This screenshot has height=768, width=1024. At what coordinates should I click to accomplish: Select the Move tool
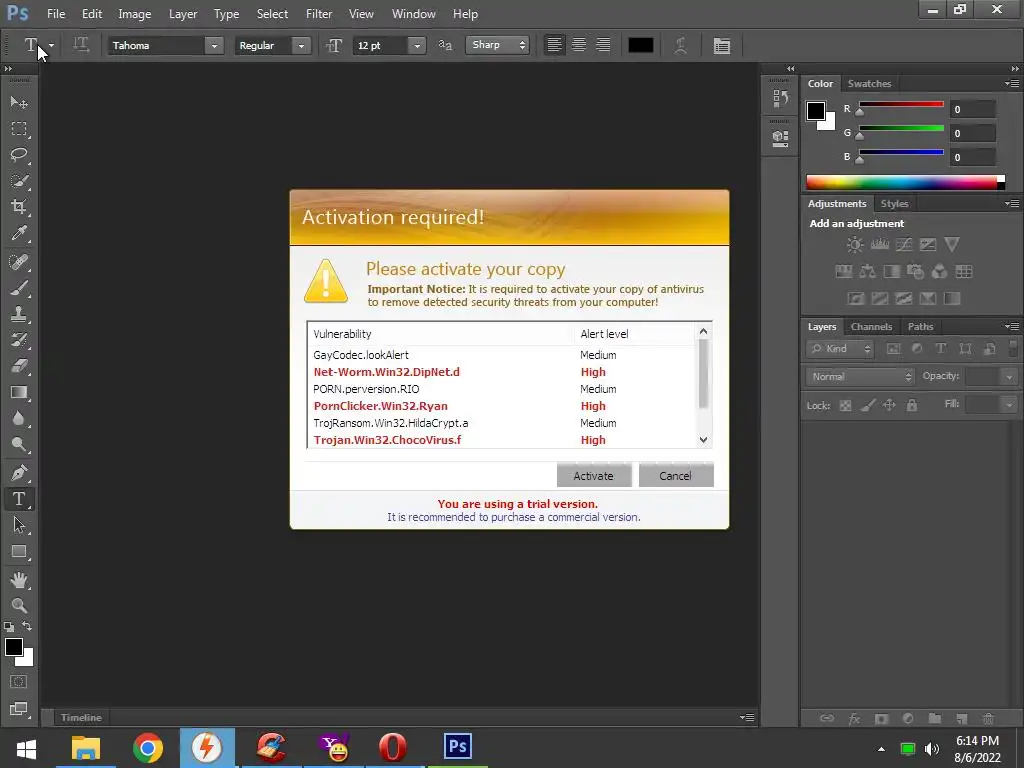19,102
